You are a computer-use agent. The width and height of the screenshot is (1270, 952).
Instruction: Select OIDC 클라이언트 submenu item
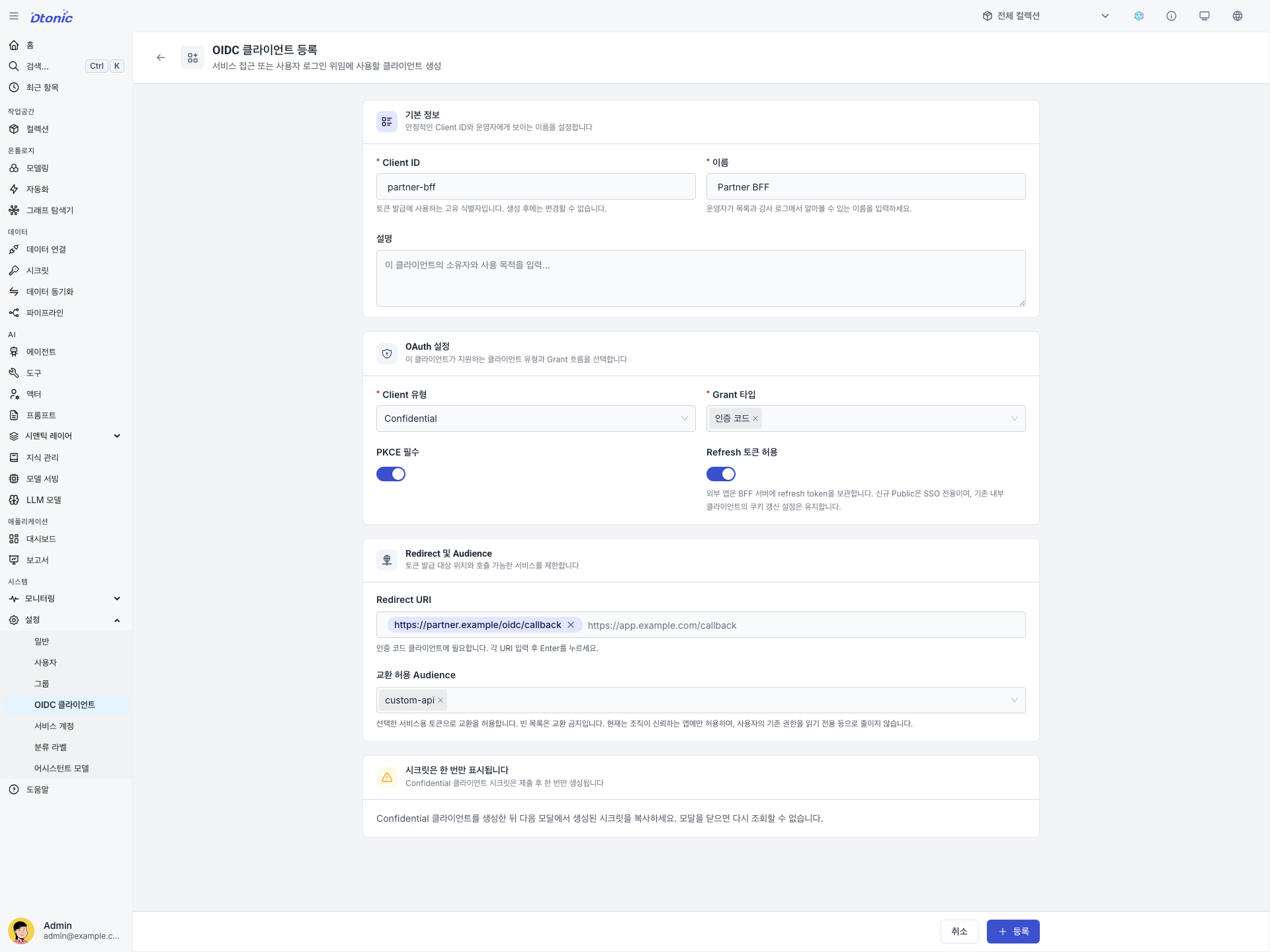coord(66,705)
